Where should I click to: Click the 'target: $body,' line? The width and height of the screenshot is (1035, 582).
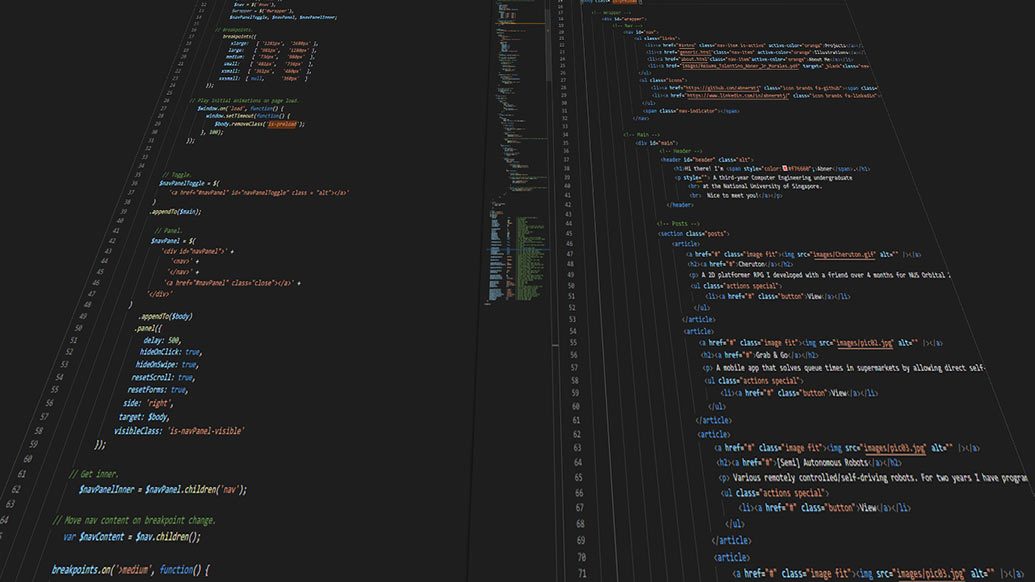click(145, 417)
